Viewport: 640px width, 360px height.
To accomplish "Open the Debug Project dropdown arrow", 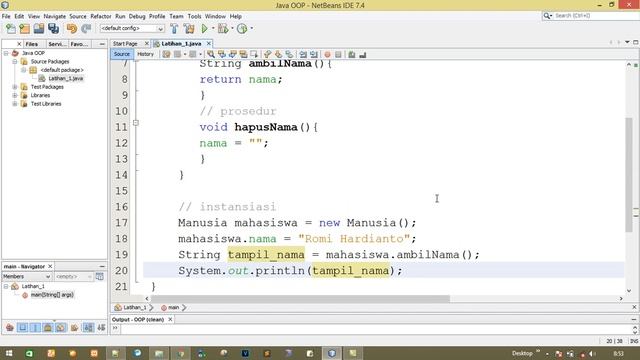I will (x=232, y=29).
